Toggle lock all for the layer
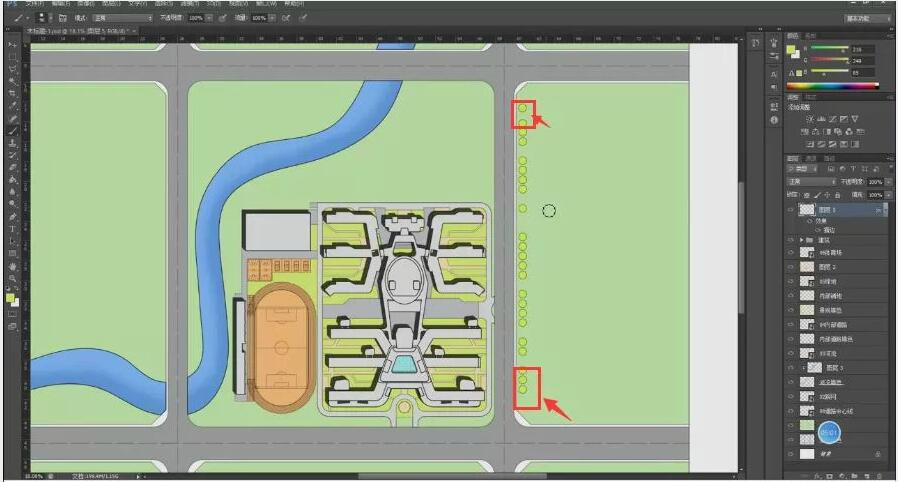 tap(837, 195)
